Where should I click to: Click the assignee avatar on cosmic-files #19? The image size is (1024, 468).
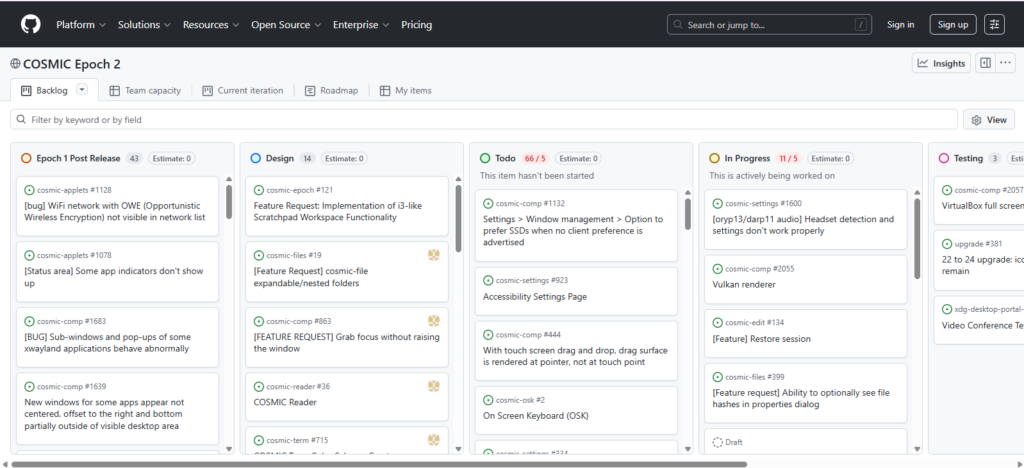pos(434,255)
